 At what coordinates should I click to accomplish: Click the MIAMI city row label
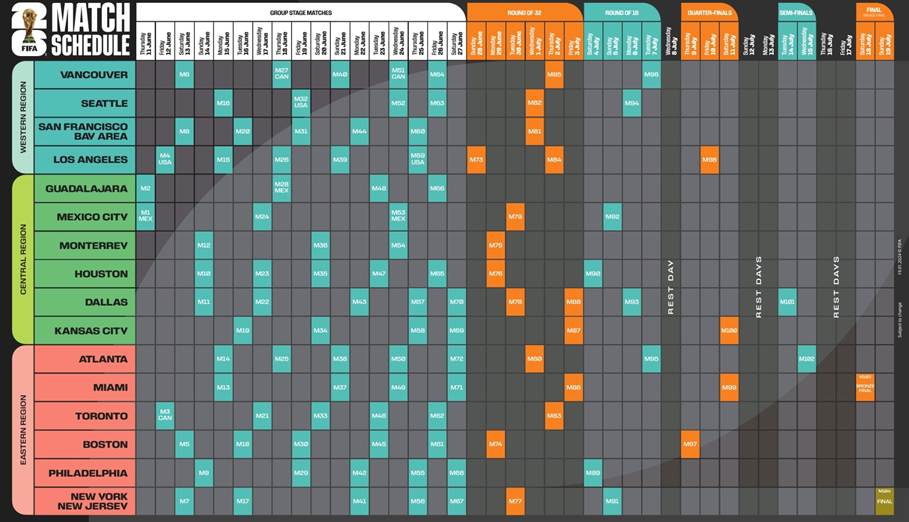85,387
